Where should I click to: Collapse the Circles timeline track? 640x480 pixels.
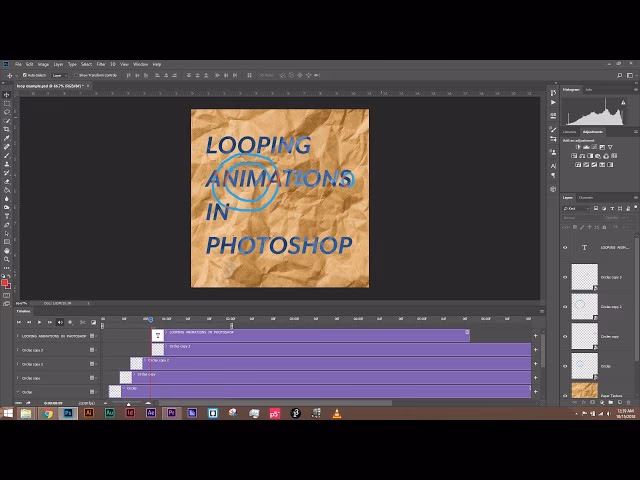click(18, 392)
